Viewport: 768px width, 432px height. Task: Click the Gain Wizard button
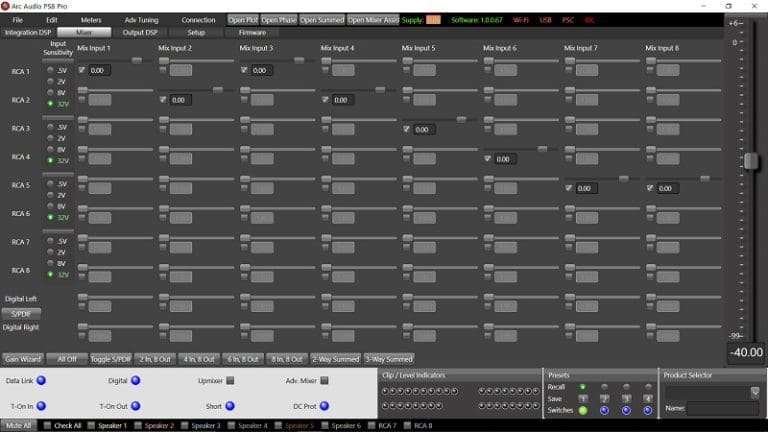tap(21, 359)
